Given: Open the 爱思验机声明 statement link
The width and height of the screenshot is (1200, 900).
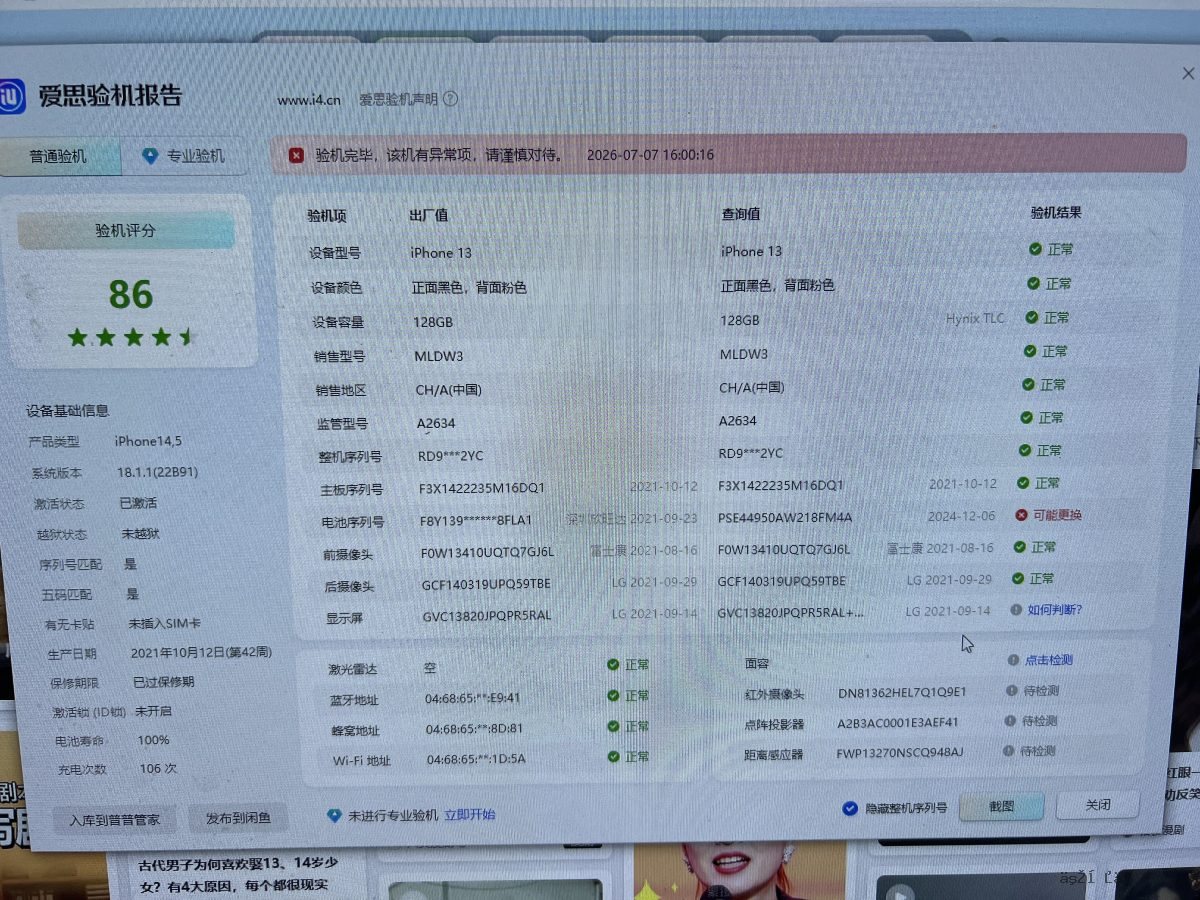Looking at the screenshot, I should (x=399, y=99).
